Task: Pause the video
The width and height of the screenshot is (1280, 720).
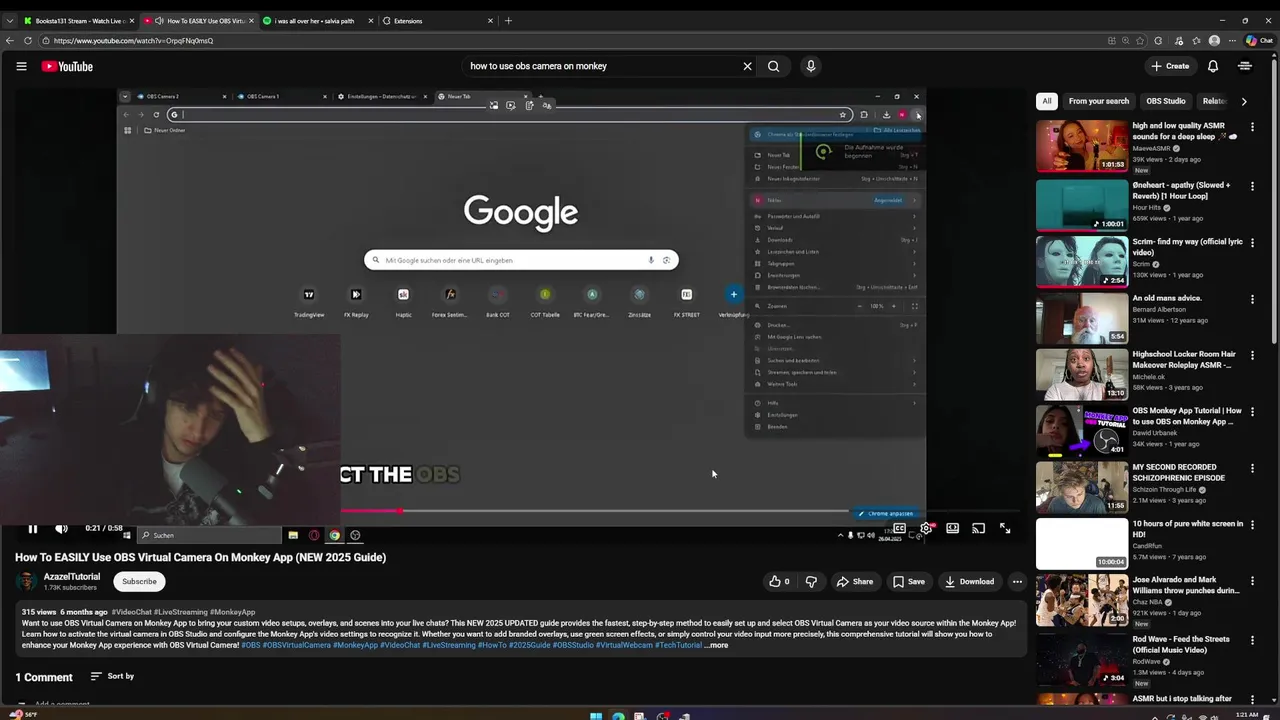Action: click(x=32, y=529)
